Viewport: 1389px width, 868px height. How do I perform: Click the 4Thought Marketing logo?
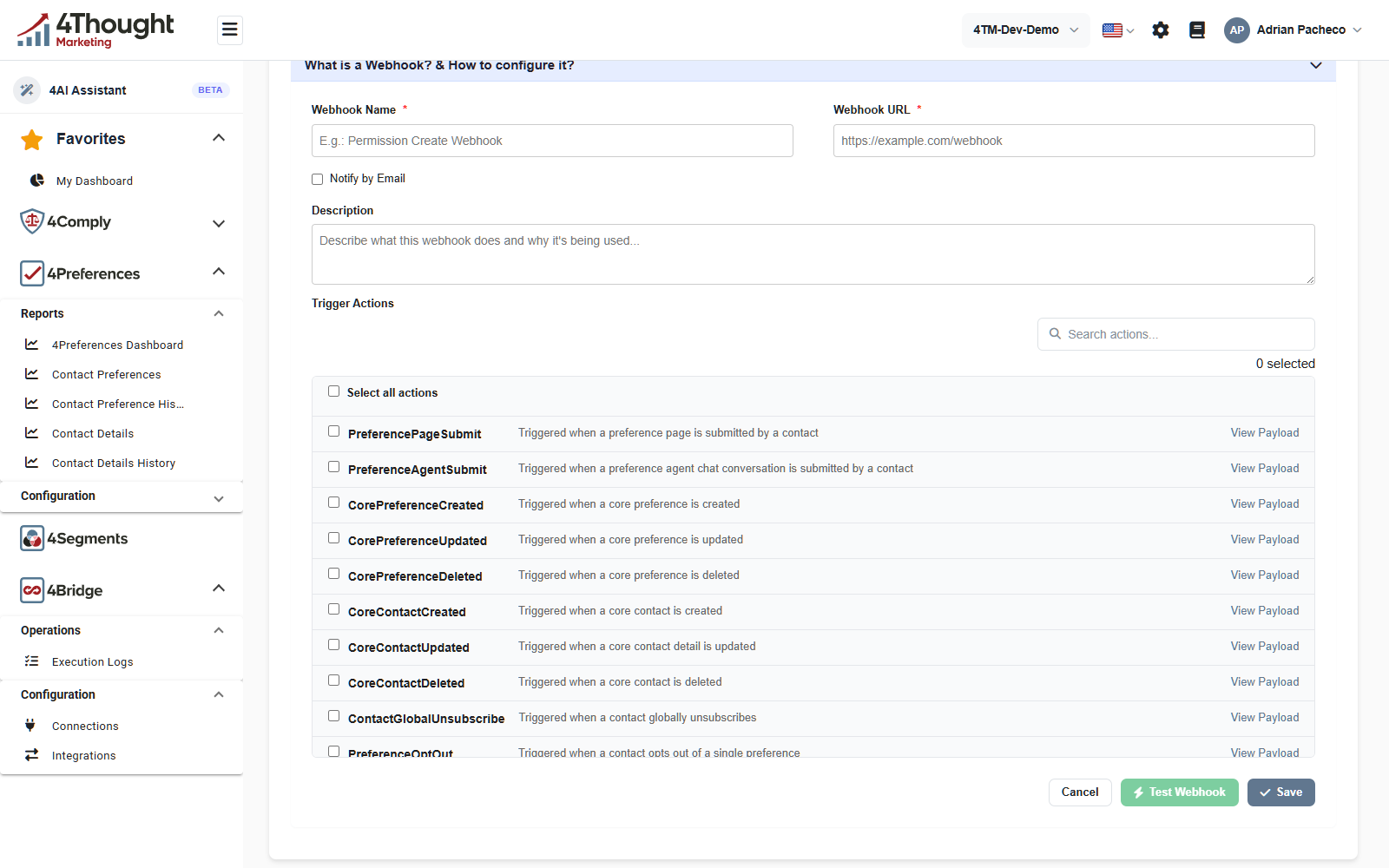pyautogui.click(x=95, y=30)
